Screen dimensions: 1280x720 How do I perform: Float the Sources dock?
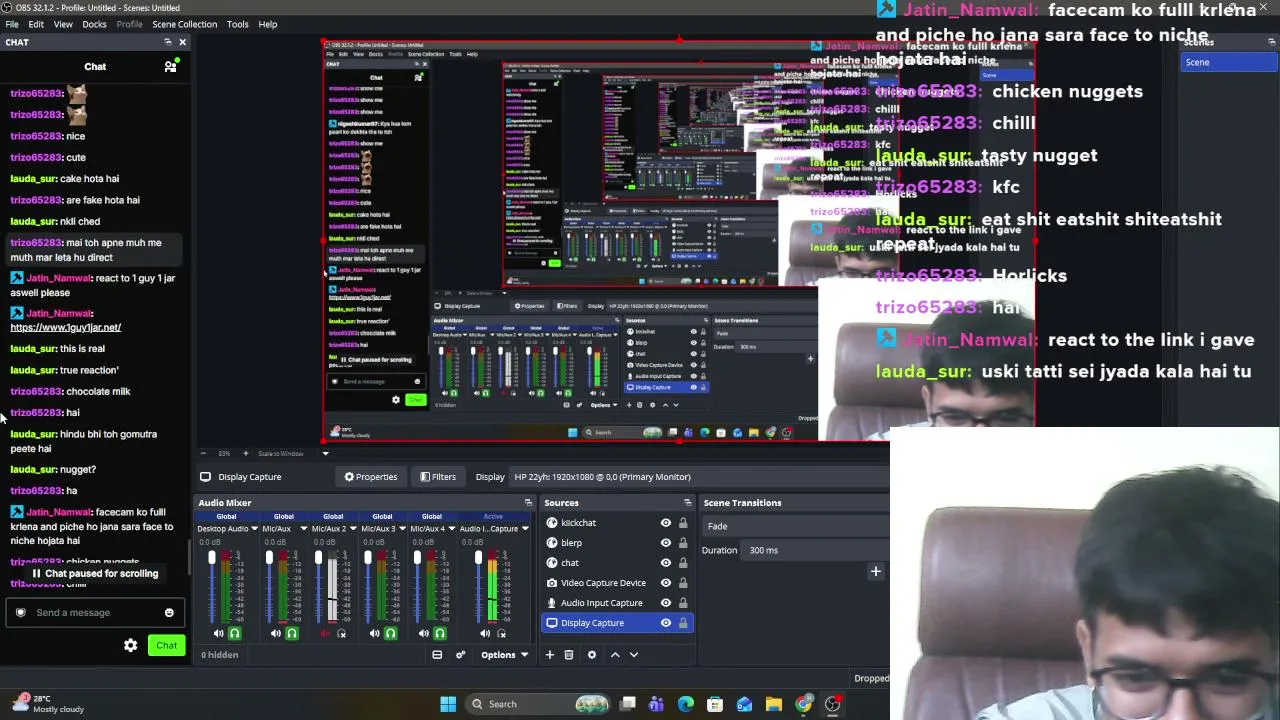pos(687,503)
